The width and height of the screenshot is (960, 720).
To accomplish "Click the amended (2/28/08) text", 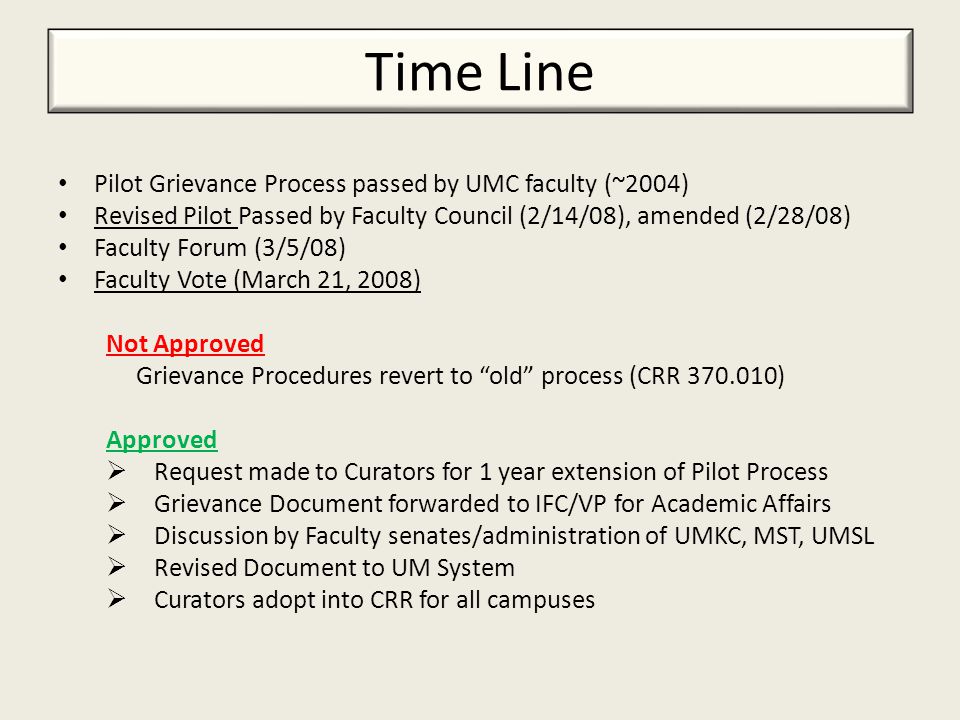I will point(744,216).
